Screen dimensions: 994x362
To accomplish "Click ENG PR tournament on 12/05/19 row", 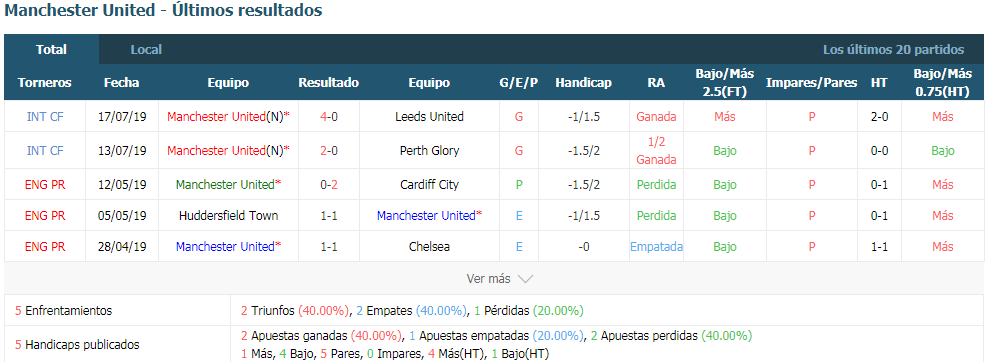I will tap(45, 185).
